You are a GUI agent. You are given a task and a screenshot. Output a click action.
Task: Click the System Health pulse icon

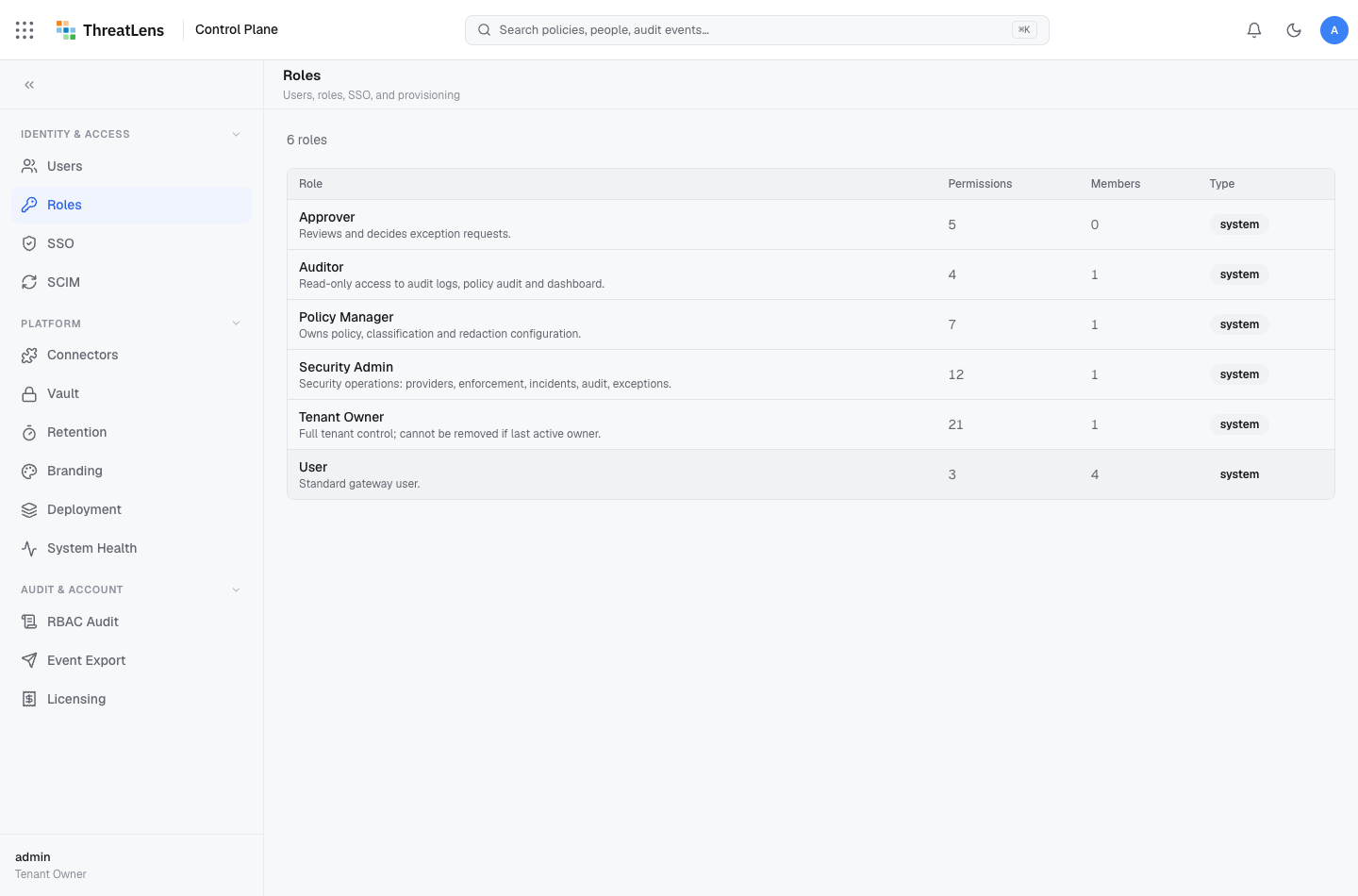[x=29, y=548]
